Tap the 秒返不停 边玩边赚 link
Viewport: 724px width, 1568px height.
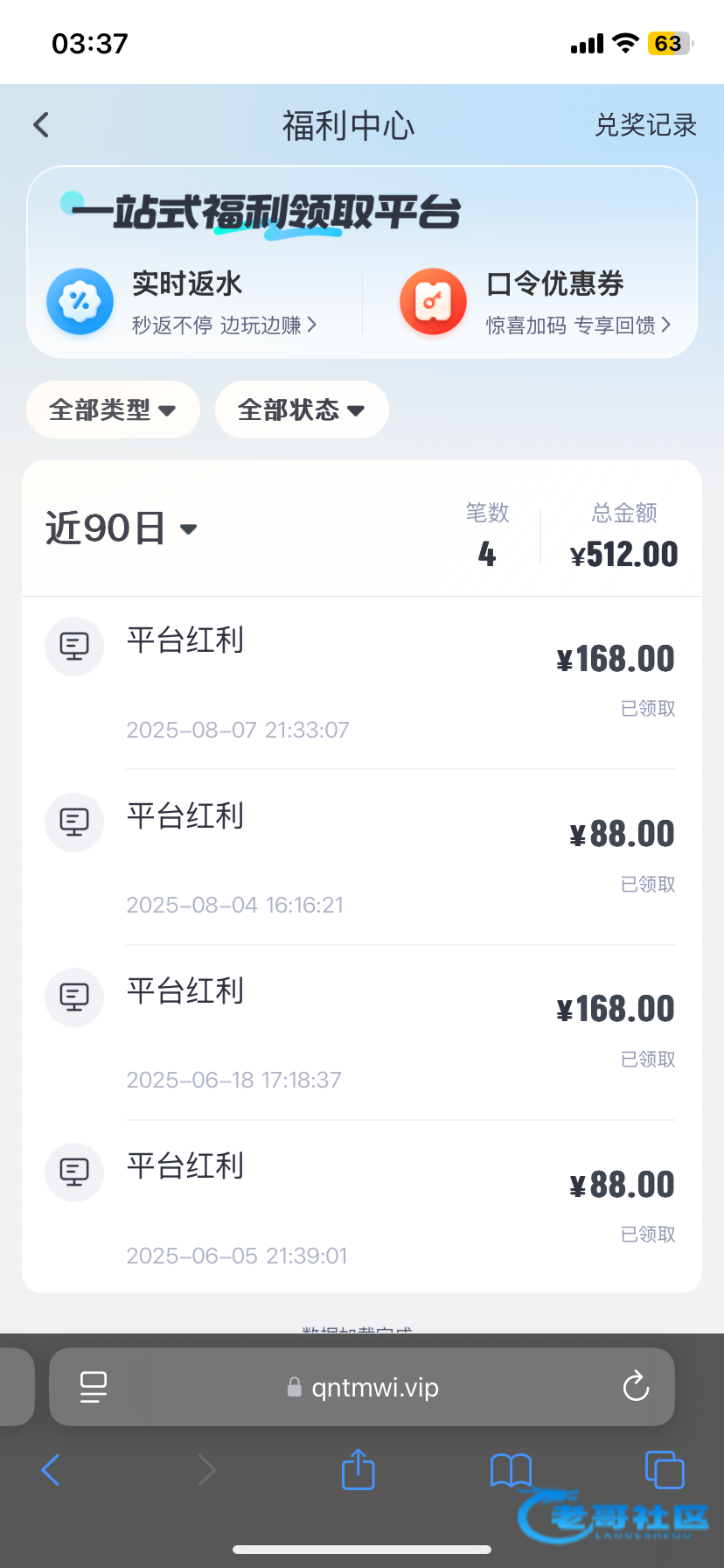pos(224,325)
